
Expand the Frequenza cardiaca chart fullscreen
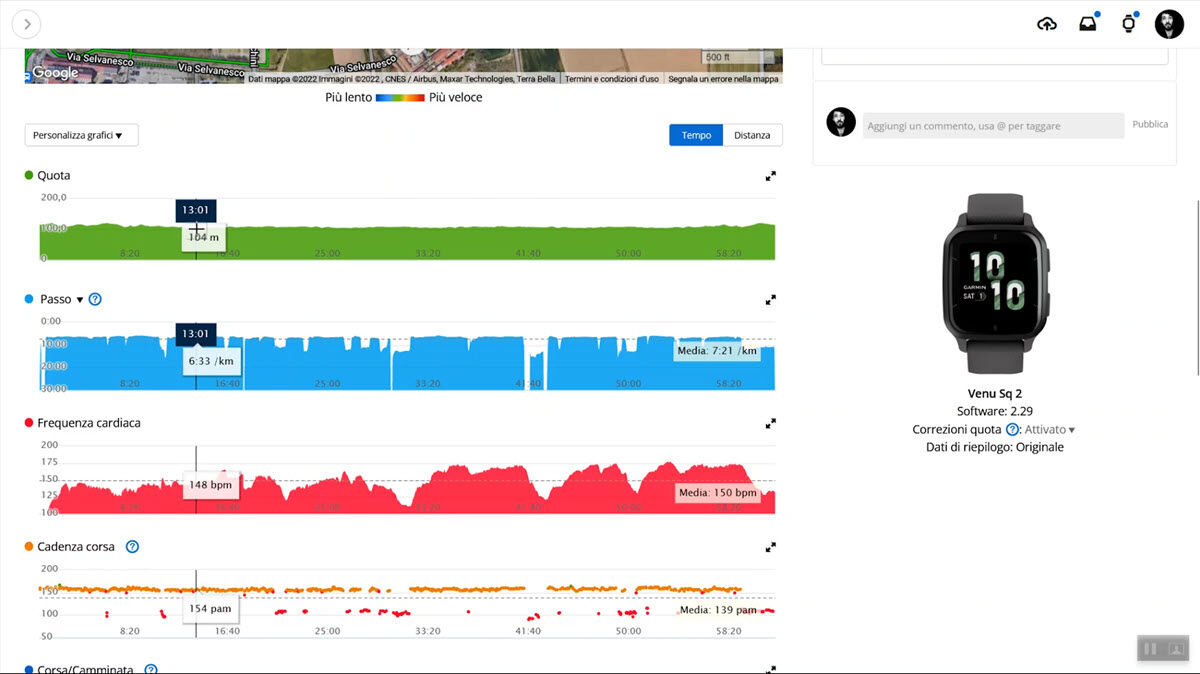pos(771,424)
